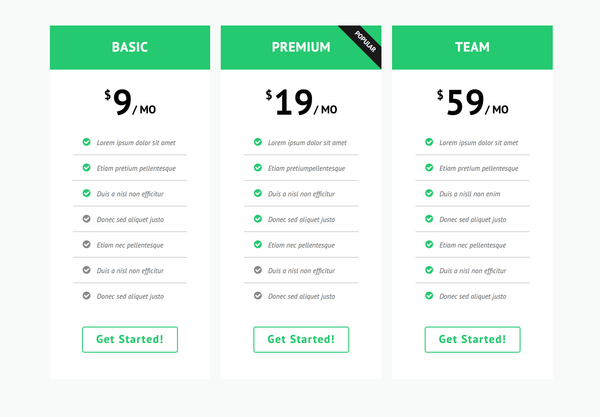Screen dimensions: 600x417
Task: Click the $9/mo price
Action: (130, 102)
